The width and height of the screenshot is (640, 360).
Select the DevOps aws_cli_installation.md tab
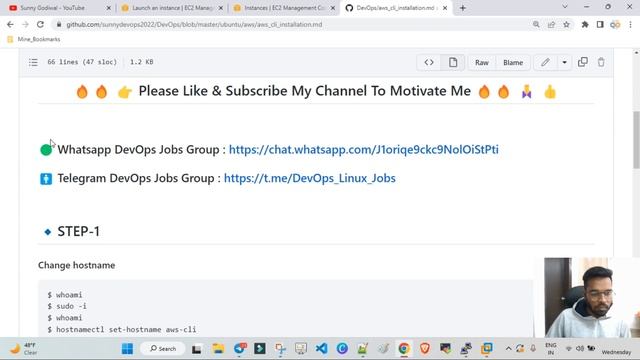click(x=394, y=8)
